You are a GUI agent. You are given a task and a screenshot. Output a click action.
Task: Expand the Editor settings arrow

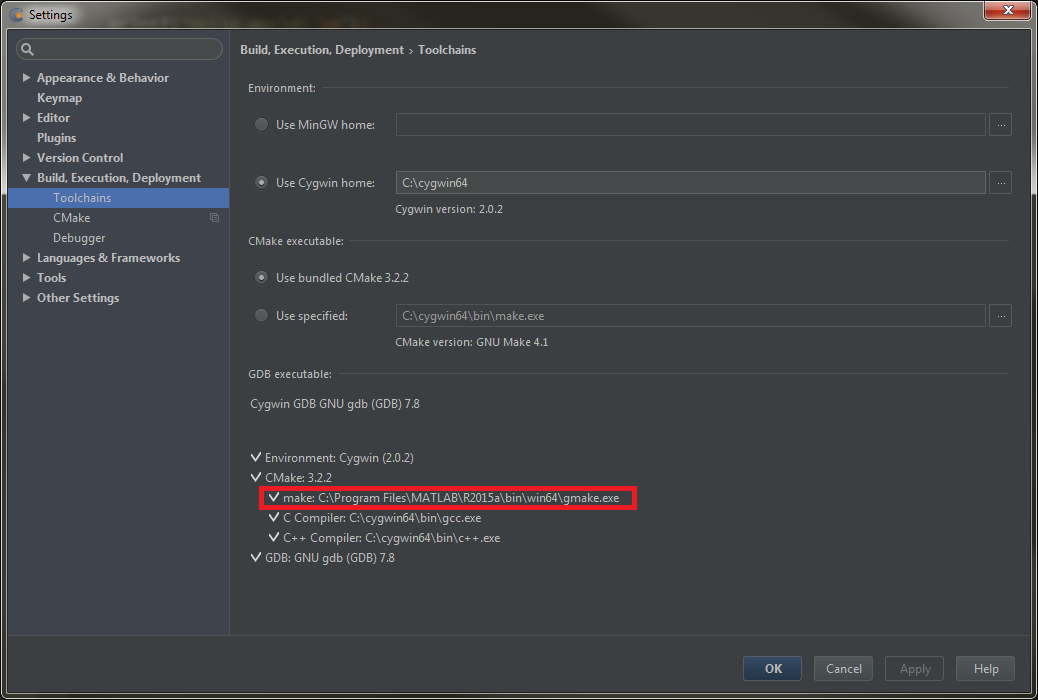pyautogui.click(x=26, y=117)
